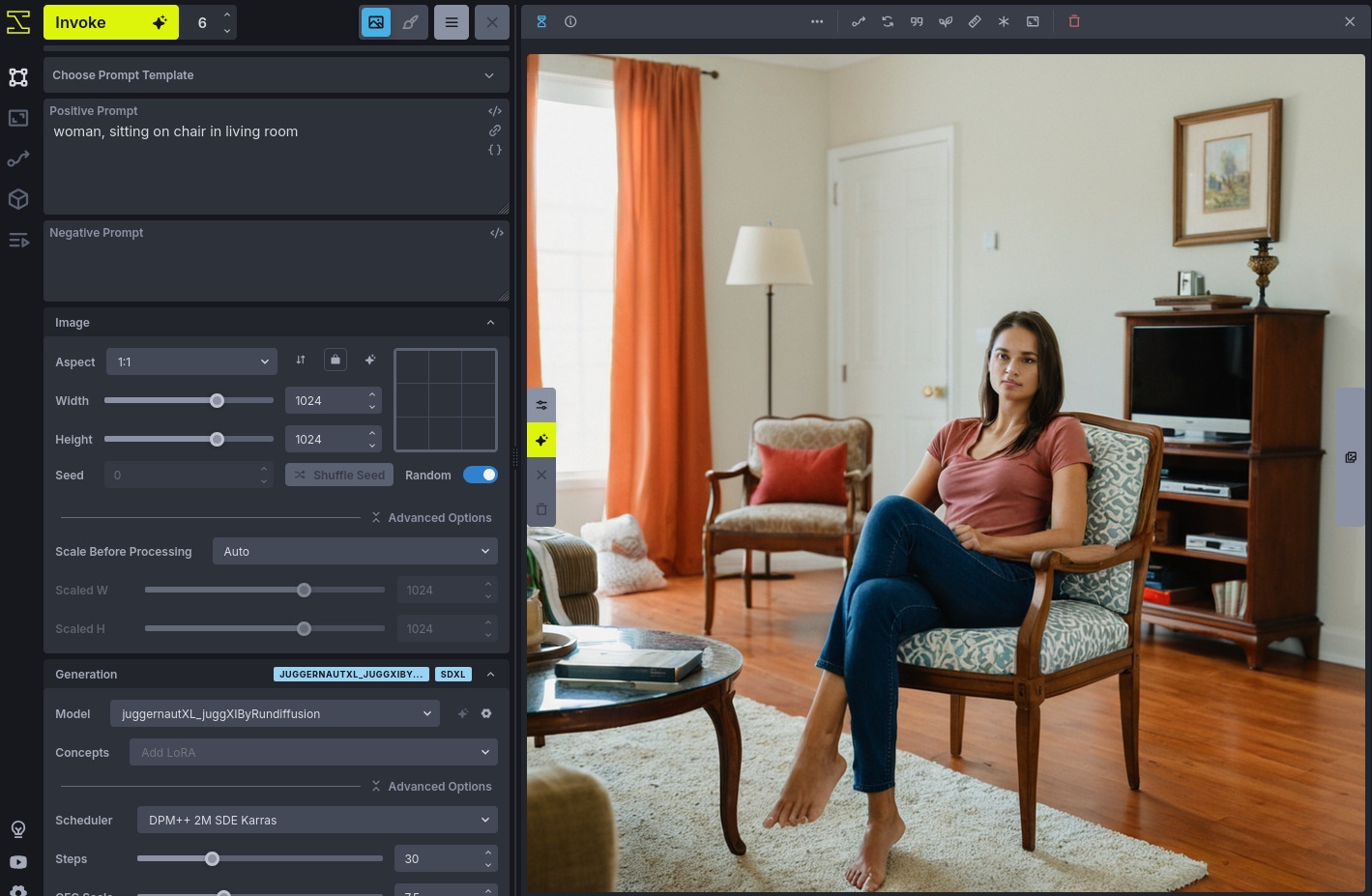This screenshot has width=1372, height=896.
Task: Open model manager gear beside Model
Action: click(486, 713)
